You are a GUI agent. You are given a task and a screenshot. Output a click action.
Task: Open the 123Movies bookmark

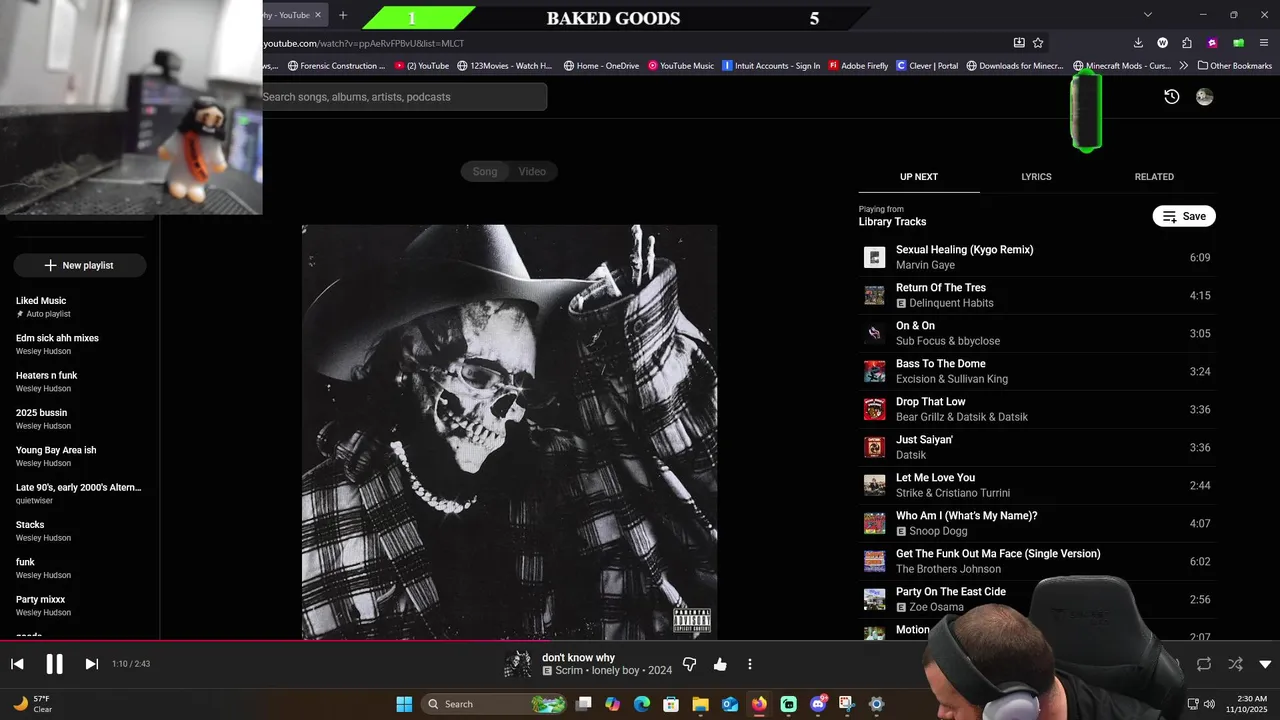click(505, 66)
